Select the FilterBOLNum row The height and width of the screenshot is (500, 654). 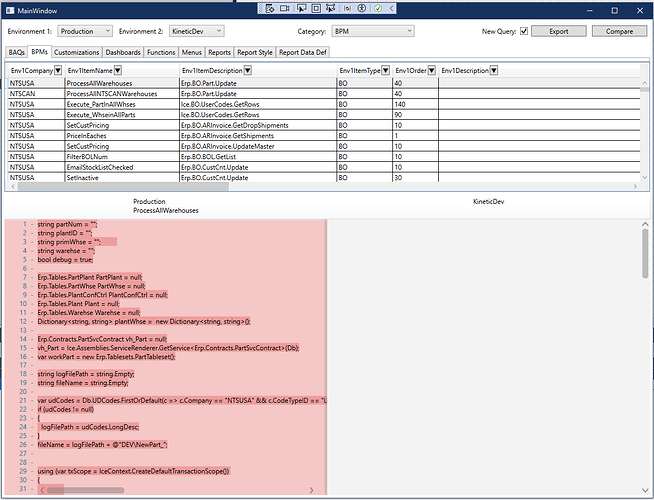coord(324,156)
